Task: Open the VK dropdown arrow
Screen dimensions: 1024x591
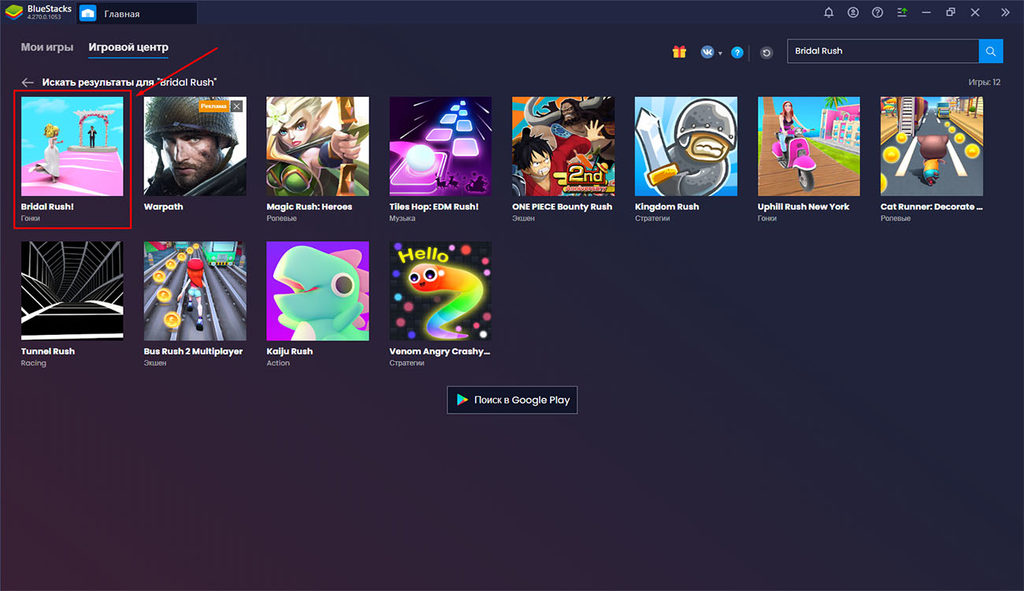Action: point(720,54)
